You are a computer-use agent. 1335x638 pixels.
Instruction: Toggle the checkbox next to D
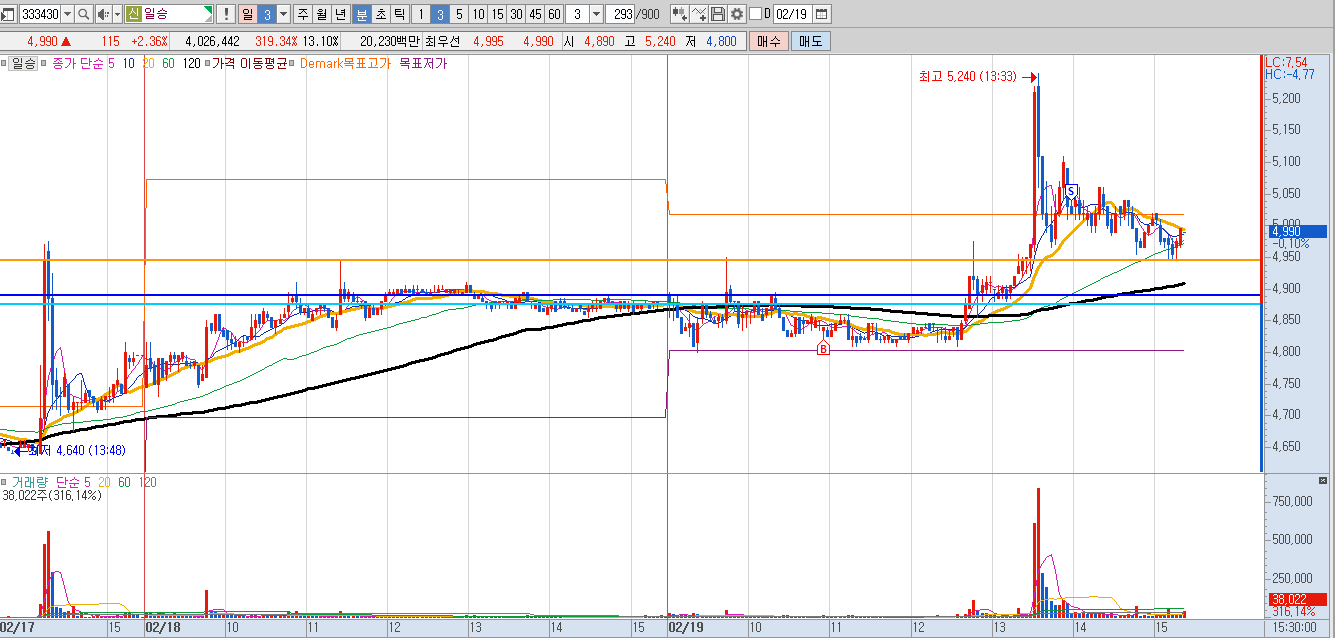[755, 13]
